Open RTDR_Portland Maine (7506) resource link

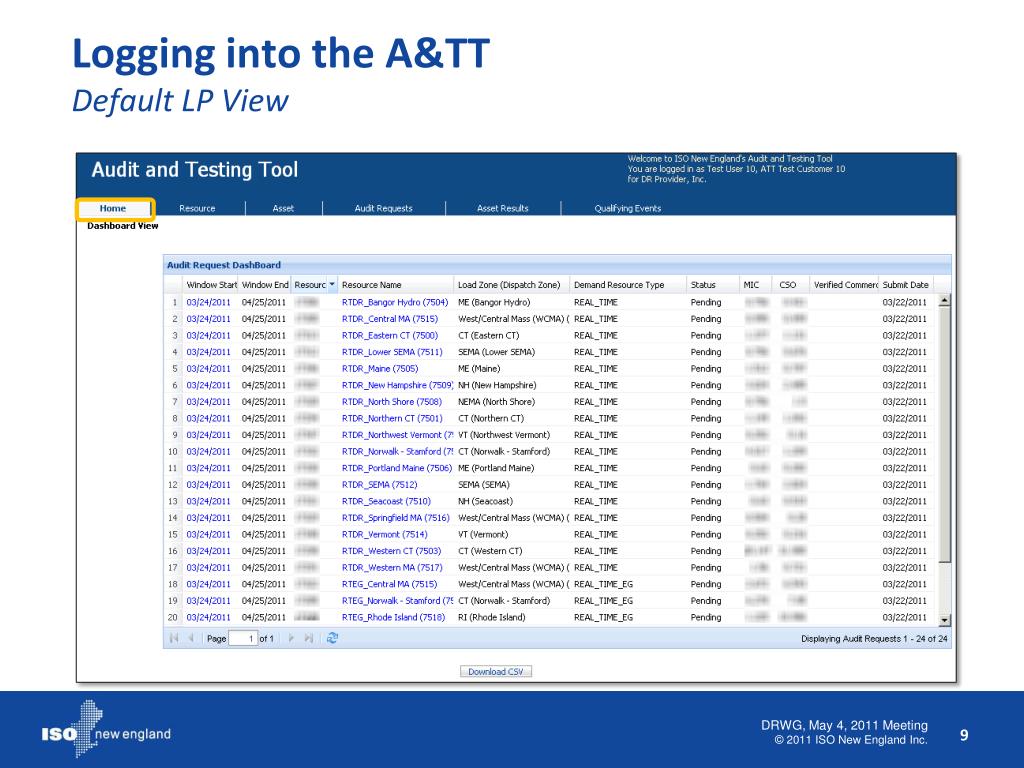pyautogui.click(x=397, y=468)
